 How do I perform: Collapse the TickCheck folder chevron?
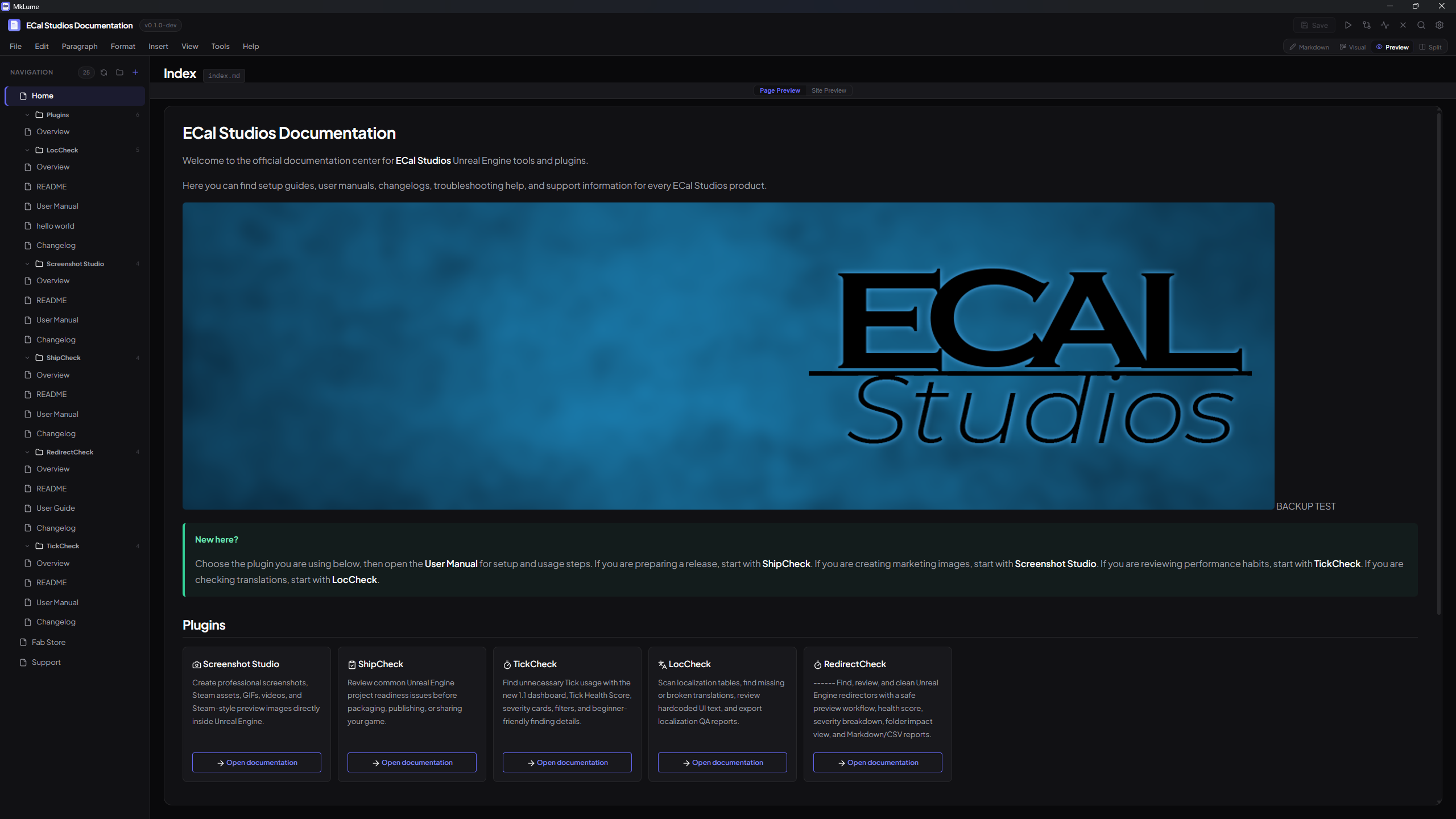point(27,546)
